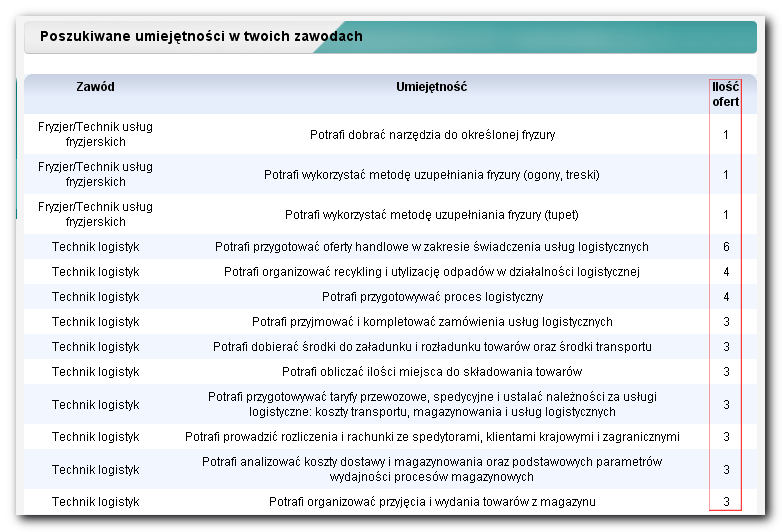Viewport: 782px width, 532px height.
Task: Select skill about analizować koszty dostawy i magazynowania
Action: (432, 469)
